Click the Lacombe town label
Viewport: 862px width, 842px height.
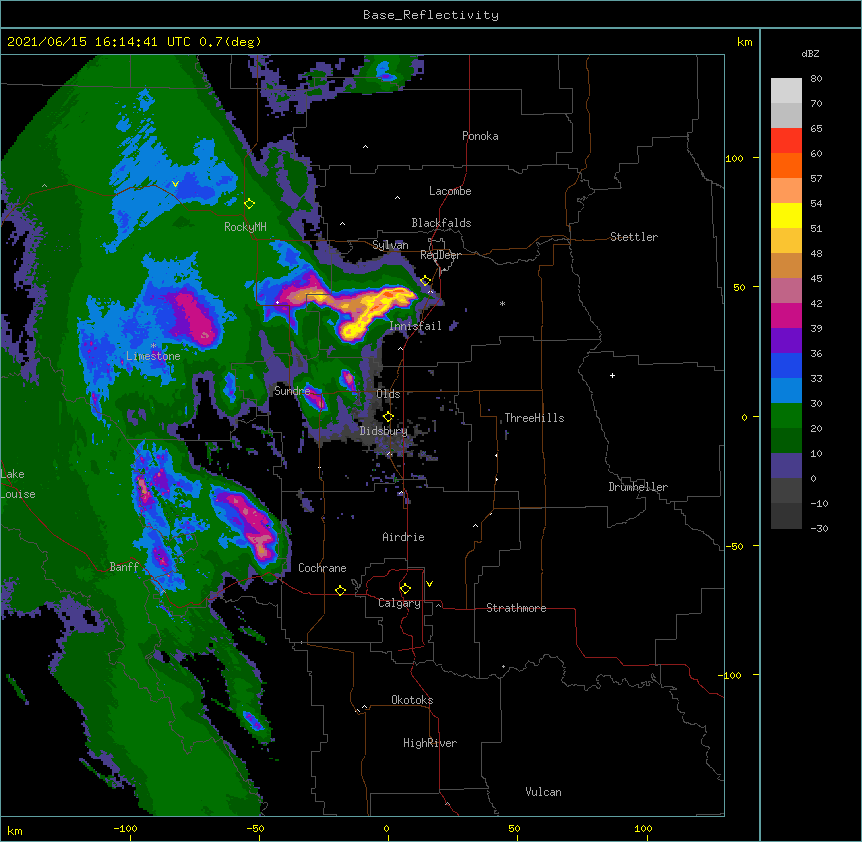[450, 191]
